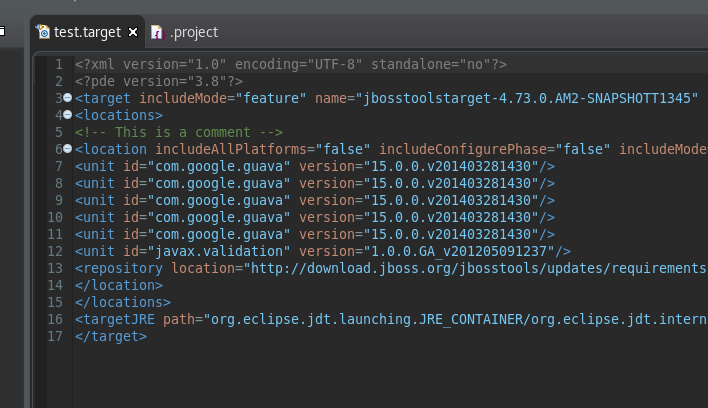
Task: Click the "1.0.0.GA_v201205091237" version value
Action: 459,251
